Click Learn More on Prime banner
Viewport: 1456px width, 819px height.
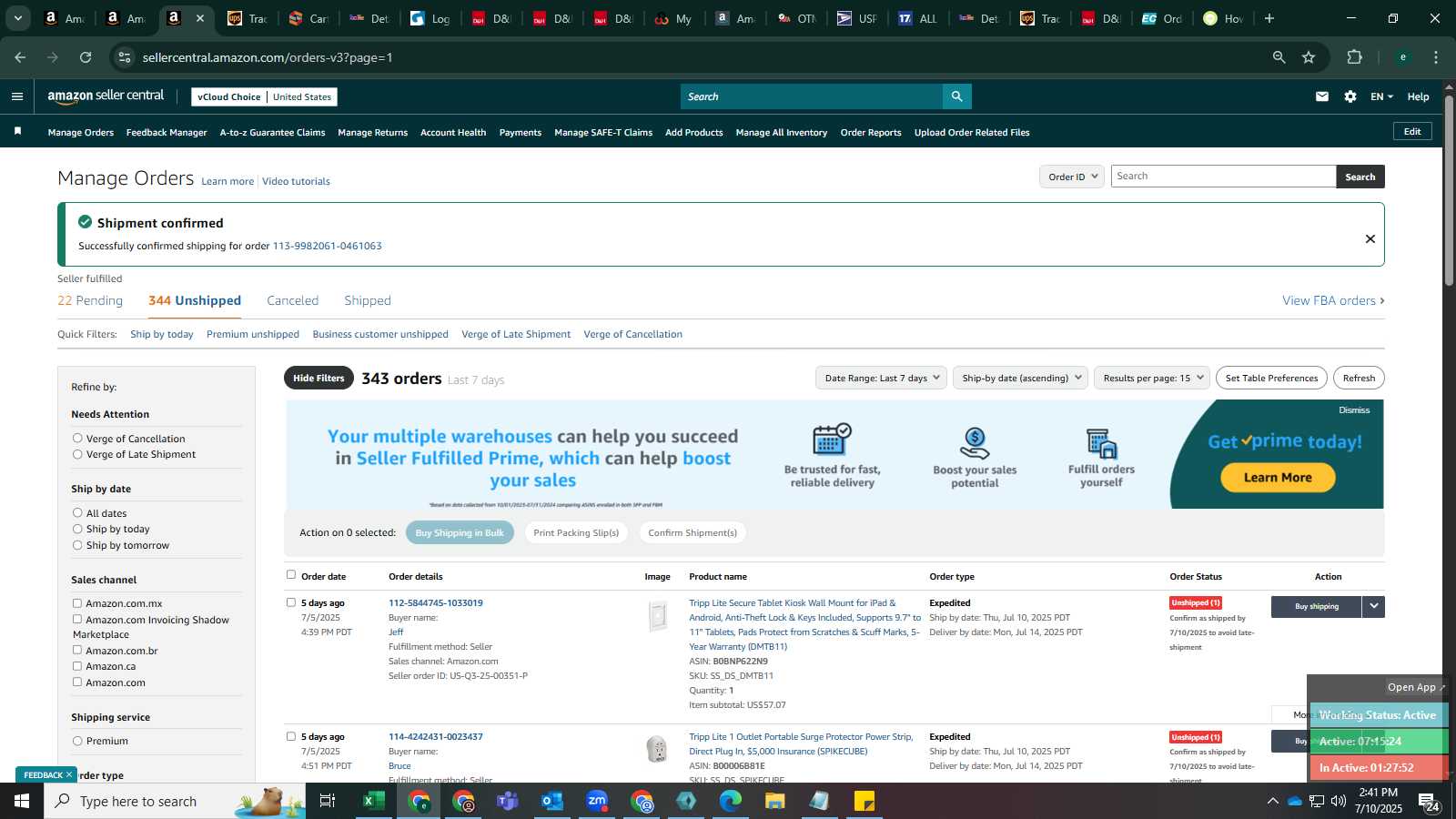[1278, 477]
